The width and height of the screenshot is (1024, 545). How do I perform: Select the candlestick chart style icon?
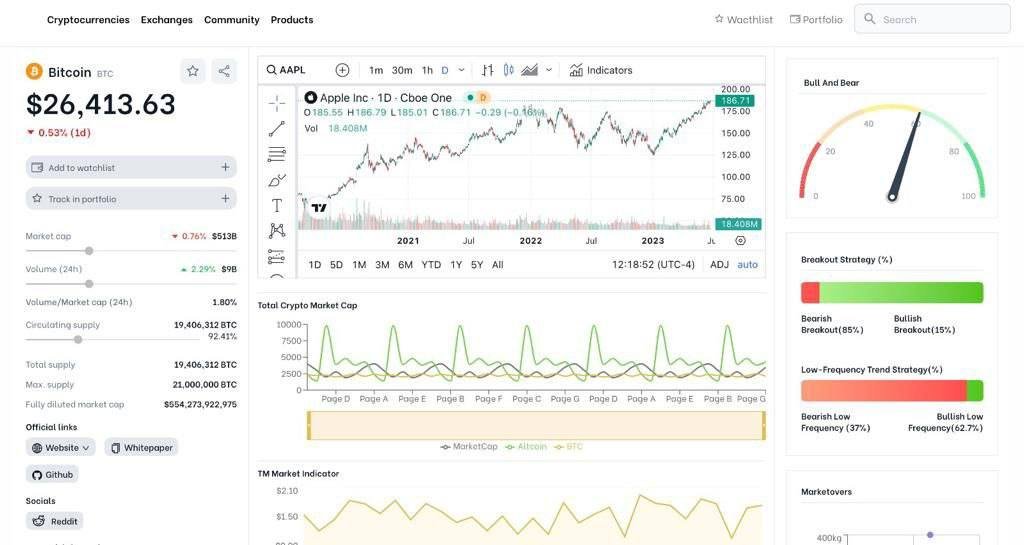click(x=508, y=70)
